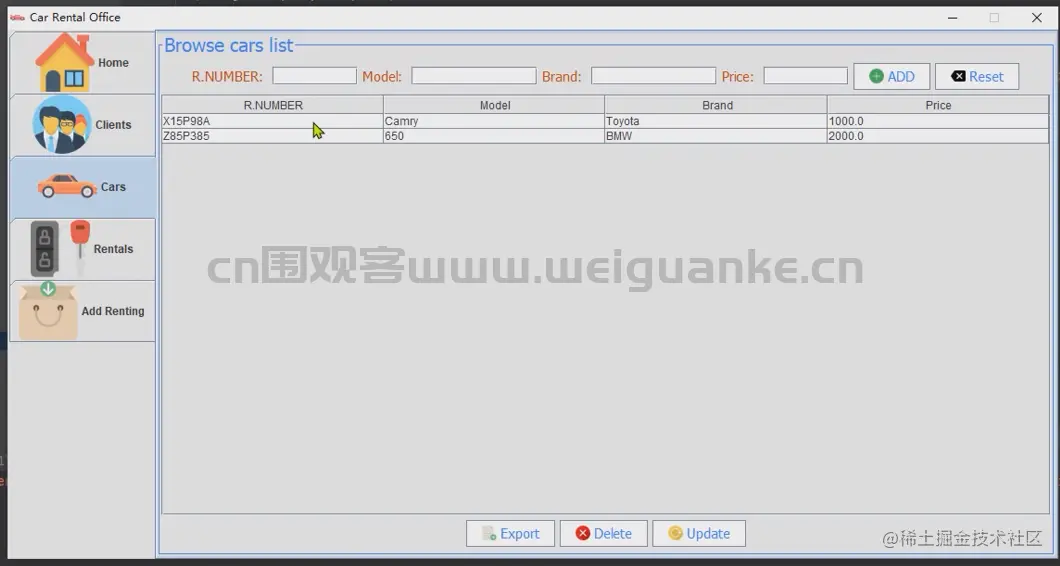Click the Delete button
Image resolution: width=1060 pixels, height=566 pixels.
point(604,534)
